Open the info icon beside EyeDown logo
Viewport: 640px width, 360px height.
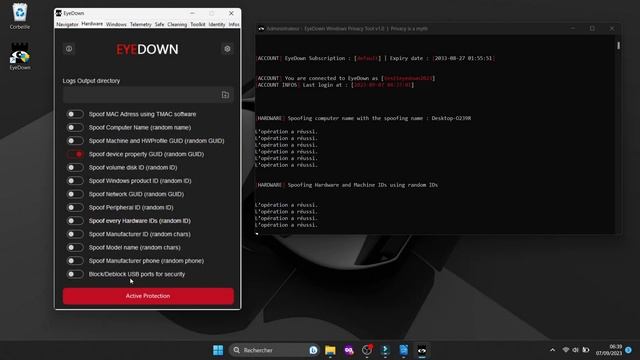tap(69, 49)
